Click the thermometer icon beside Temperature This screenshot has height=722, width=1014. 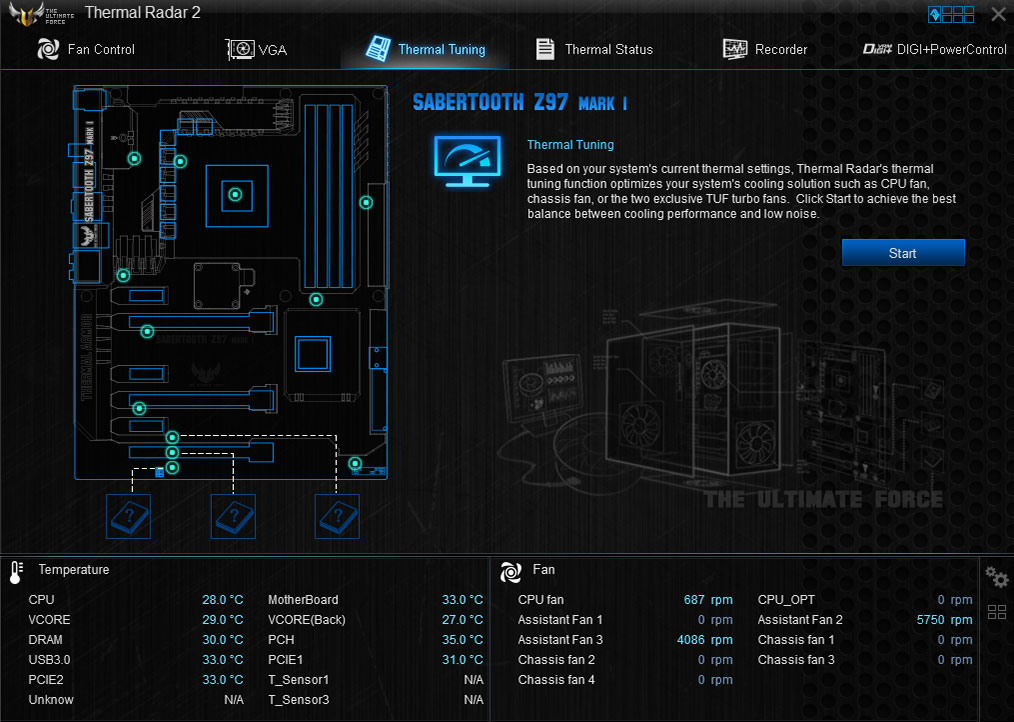(x=16, y=572)
